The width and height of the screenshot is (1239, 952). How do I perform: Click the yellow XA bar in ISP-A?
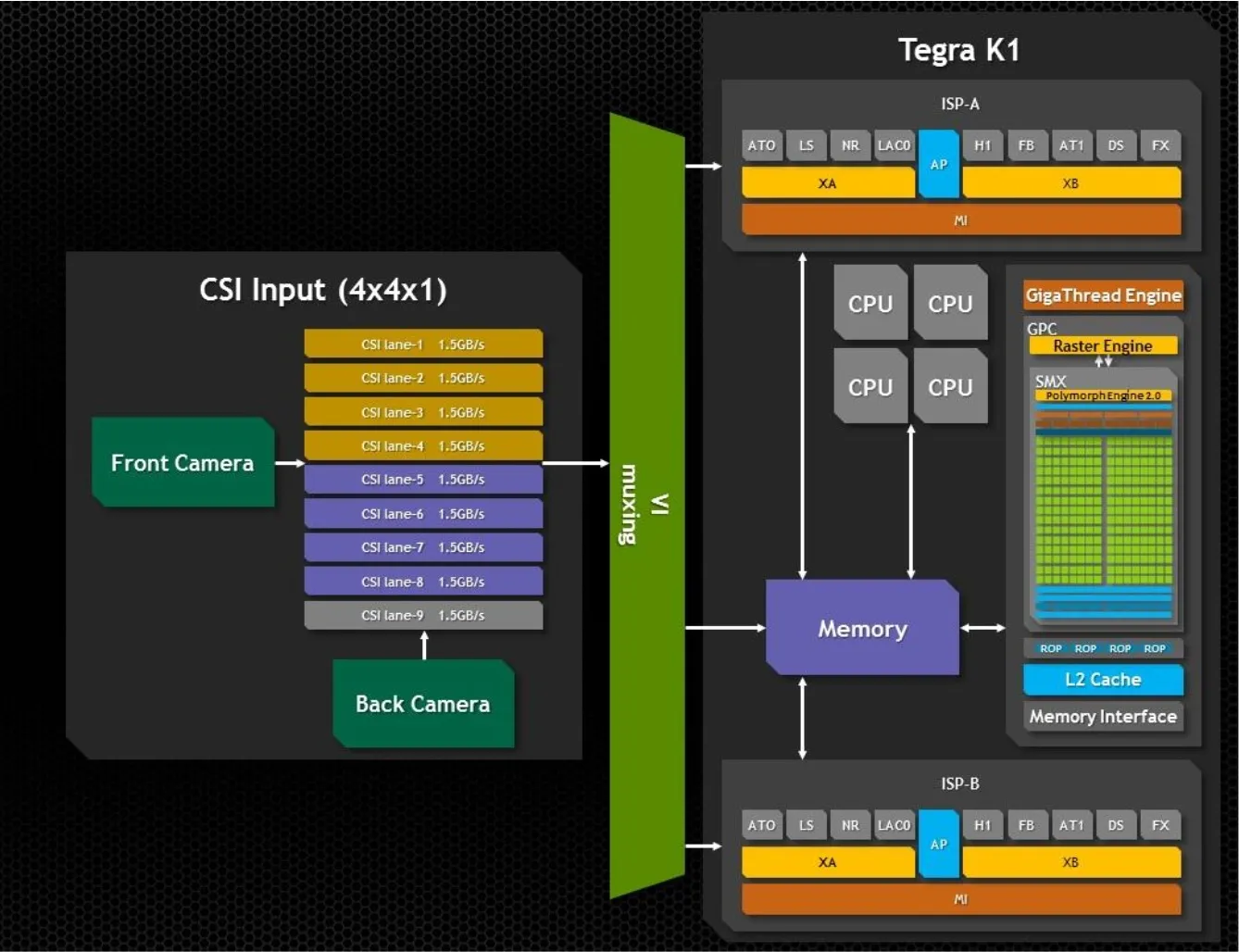tap(828, 183)
